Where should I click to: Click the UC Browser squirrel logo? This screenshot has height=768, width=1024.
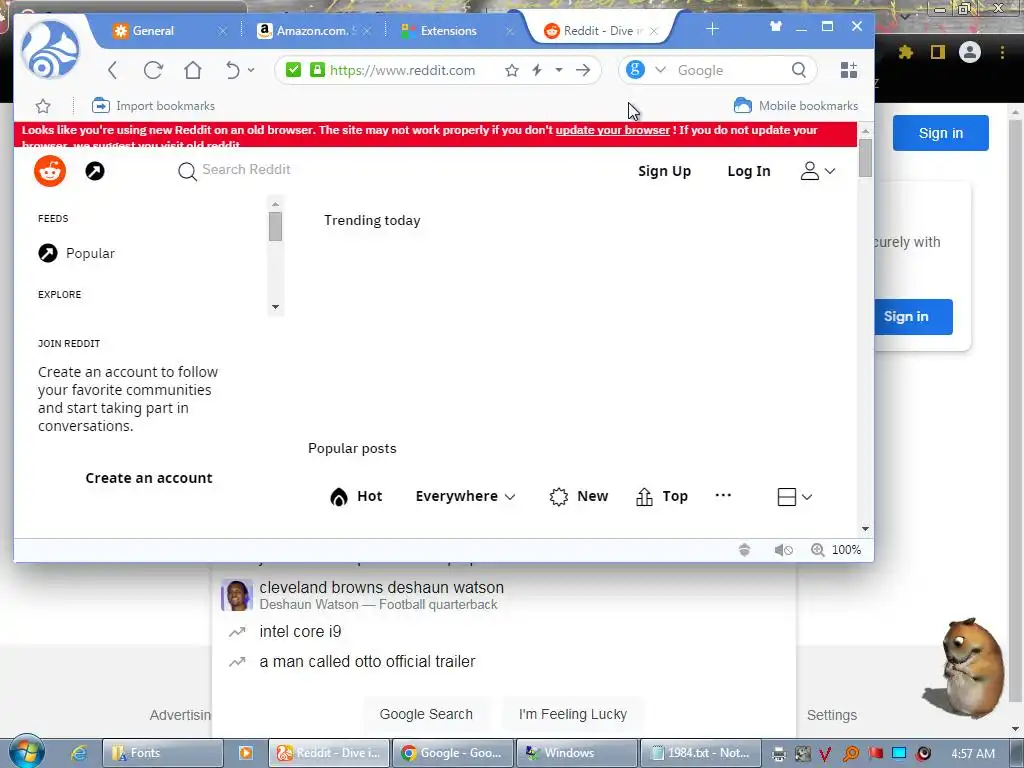pyautogui.click(x=50, y=50)
